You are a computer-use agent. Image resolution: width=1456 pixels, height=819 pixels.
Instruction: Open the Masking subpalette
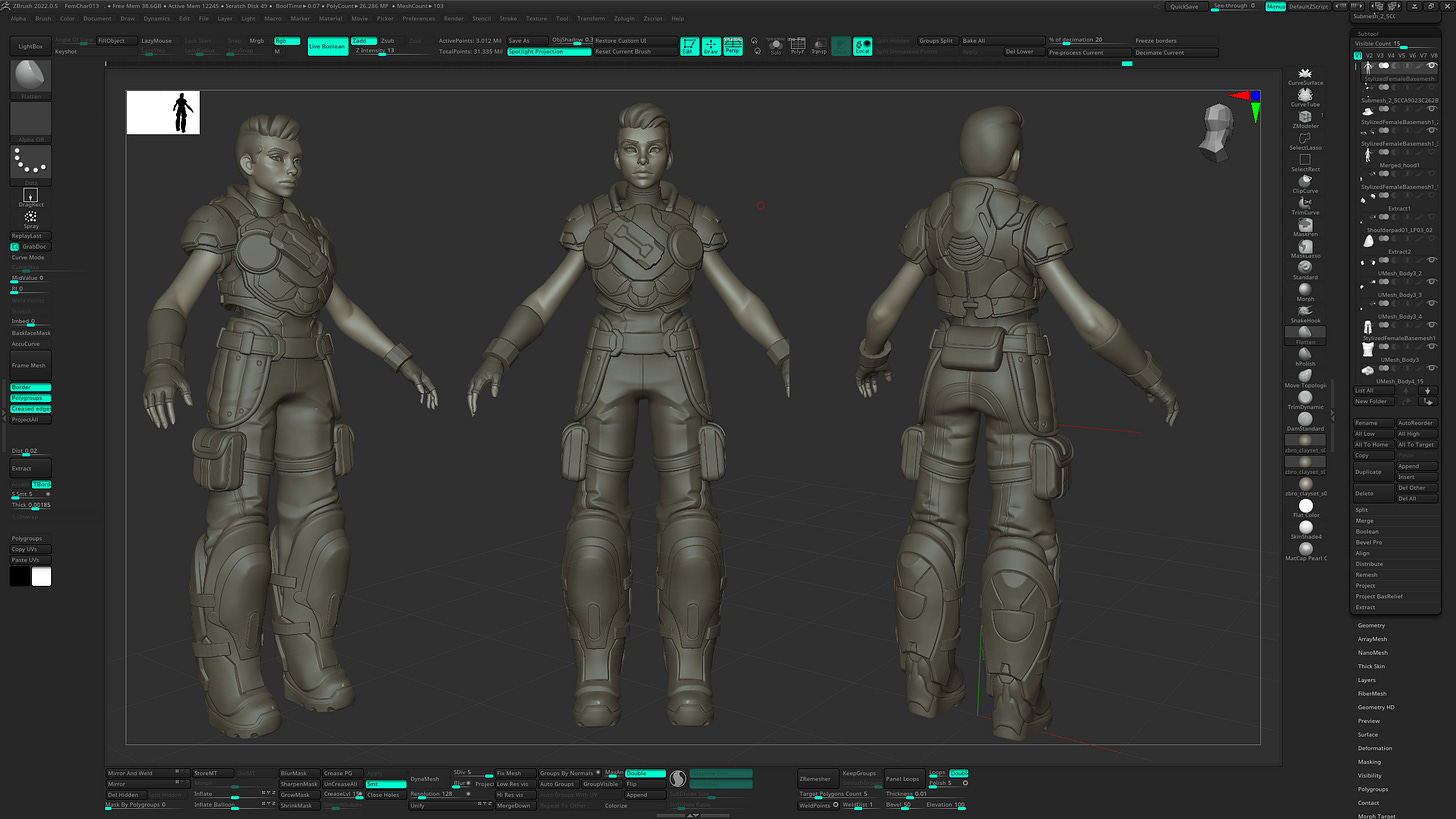tap(1369, 762)
